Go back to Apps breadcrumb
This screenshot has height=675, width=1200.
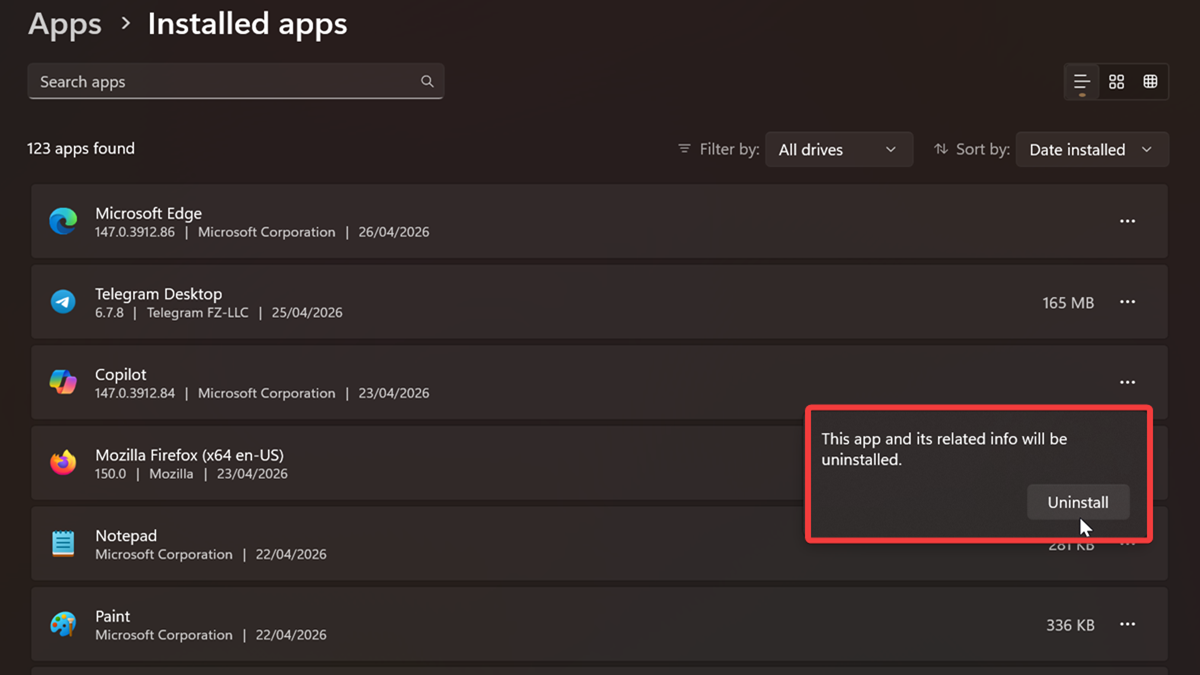pyautogui.click(x=65, y=25)
